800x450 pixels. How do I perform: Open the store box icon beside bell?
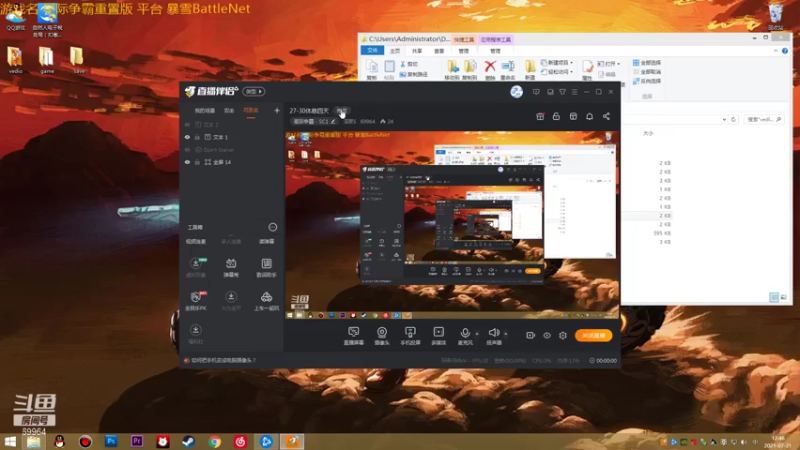573,116
